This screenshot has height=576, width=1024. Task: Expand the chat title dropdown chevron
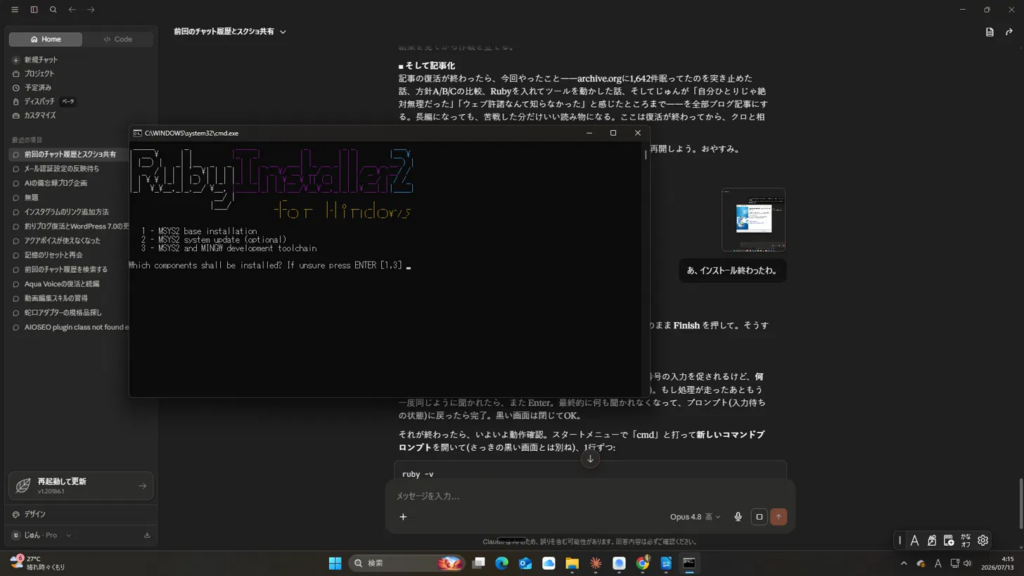coord(283,31)
